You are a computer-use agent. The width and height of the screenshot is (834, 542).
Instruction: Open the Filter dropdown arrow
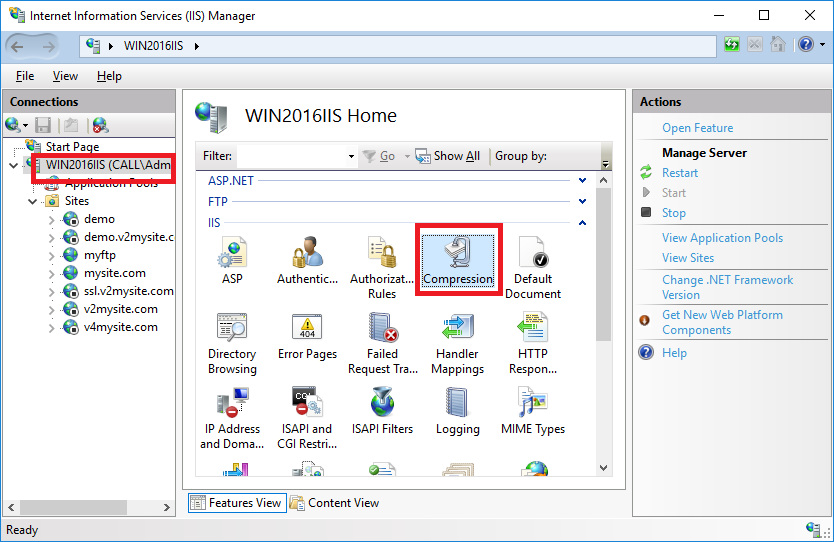point(351,157)
